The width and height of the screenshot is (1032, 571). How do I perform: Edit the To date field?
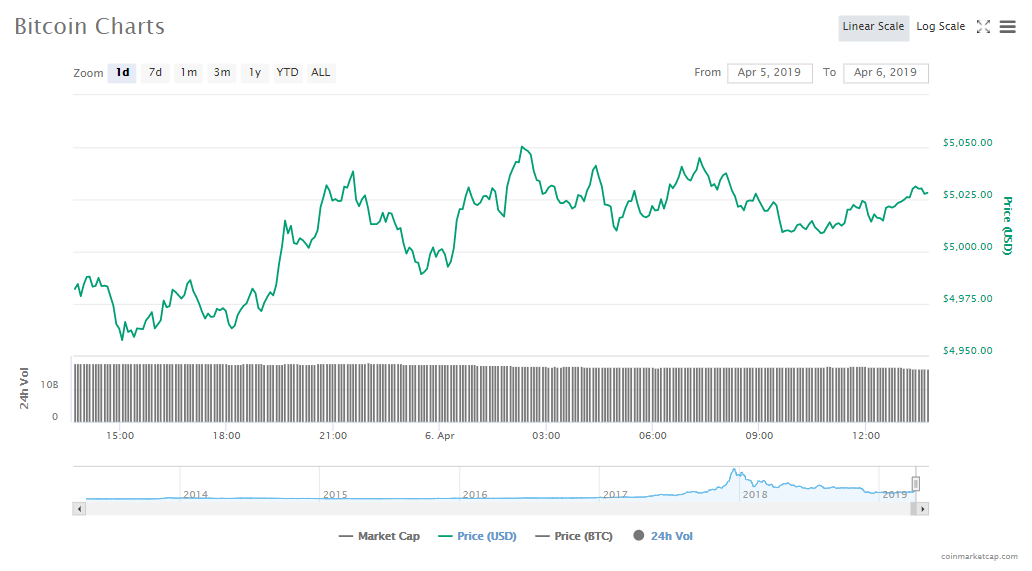click(x=886, y=73)
